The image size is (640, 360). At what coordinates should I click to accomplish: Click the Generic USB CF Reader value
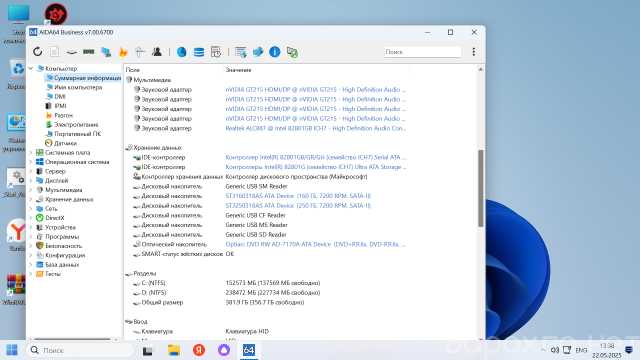point(256,215)
